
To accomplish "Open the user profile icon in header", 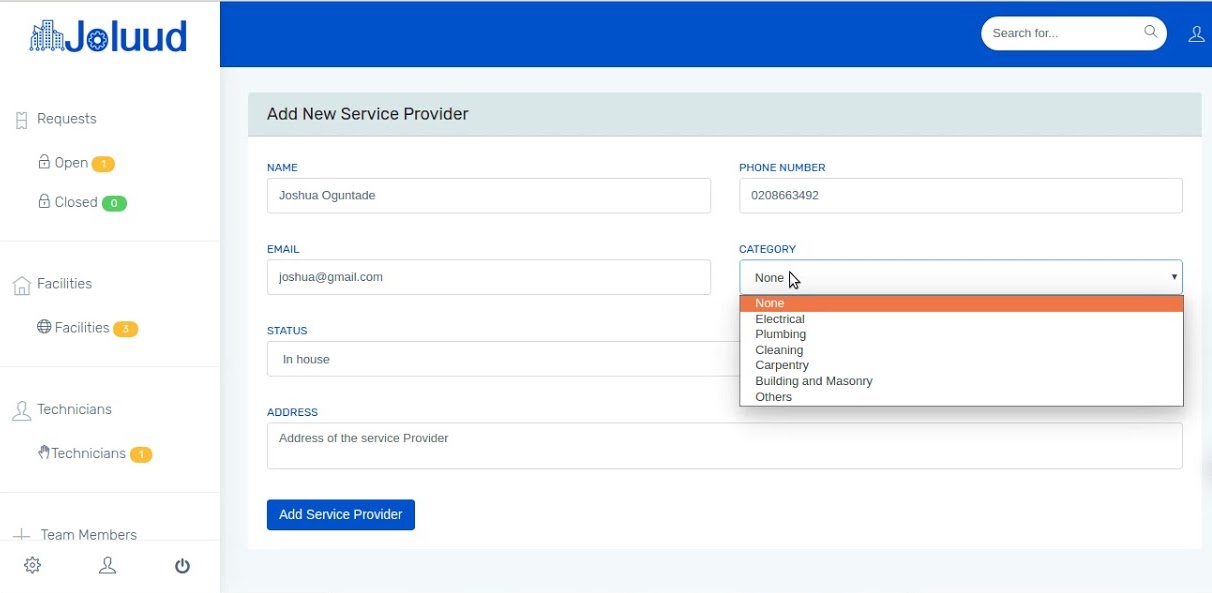I will (1196, 34).
